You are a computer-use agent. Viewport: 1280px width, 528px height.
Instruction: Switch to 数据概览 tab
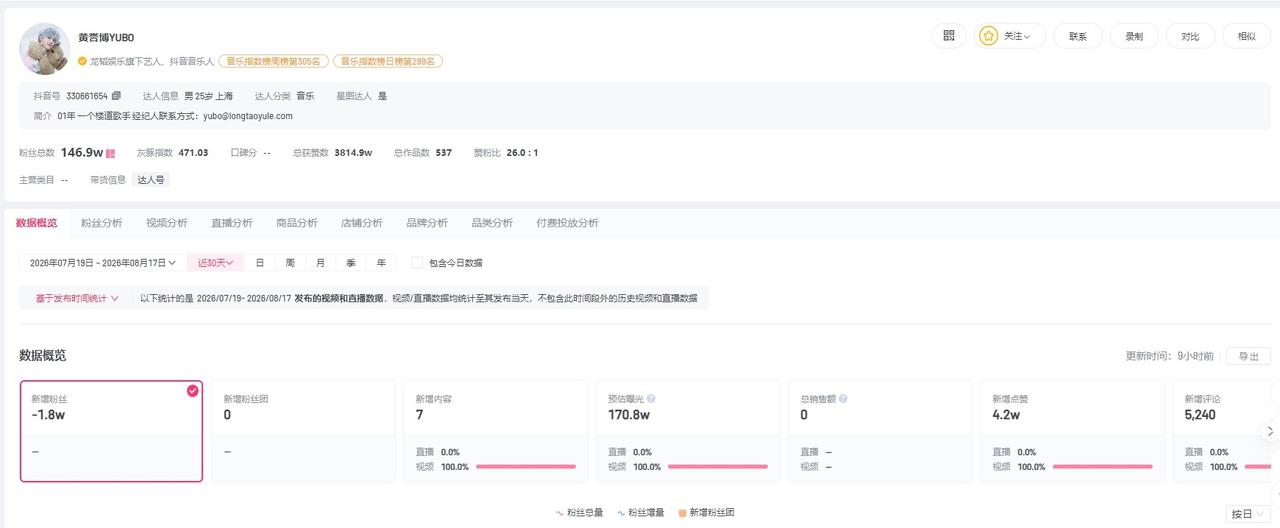37,223
